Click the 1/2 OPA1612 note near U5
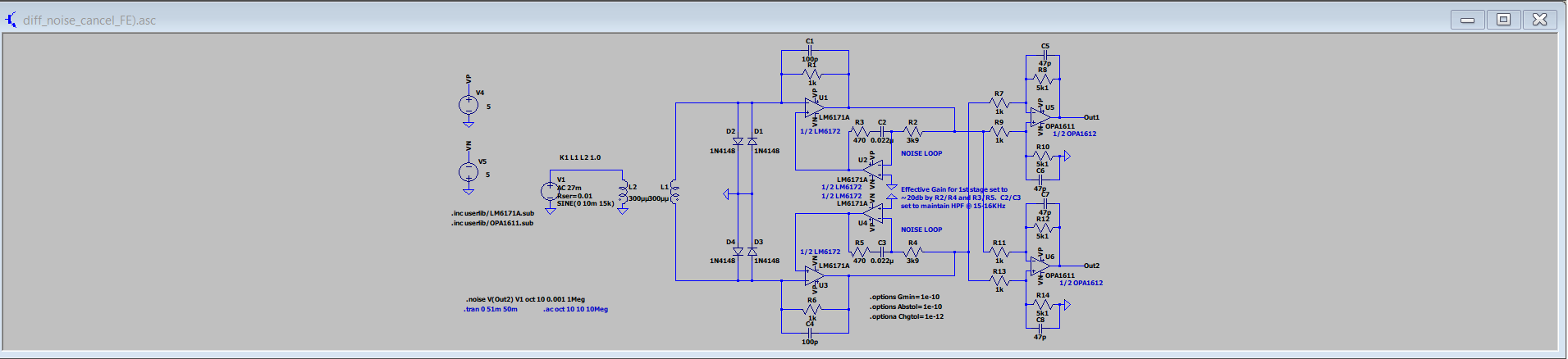The height and width of the screenshot is (359, 1568). tap(1074, 134)
